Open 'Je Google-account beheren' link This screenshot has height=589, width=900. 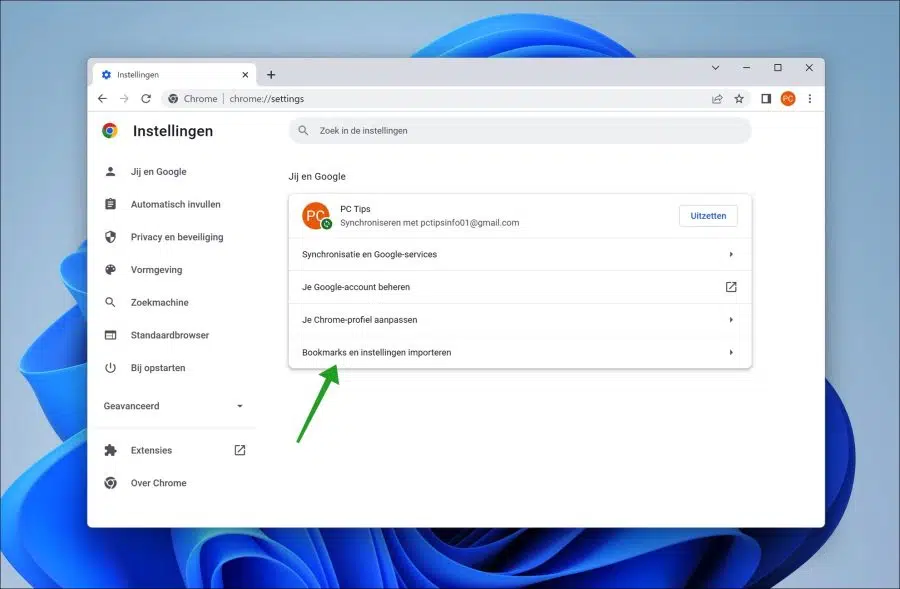tap(520, 287)
